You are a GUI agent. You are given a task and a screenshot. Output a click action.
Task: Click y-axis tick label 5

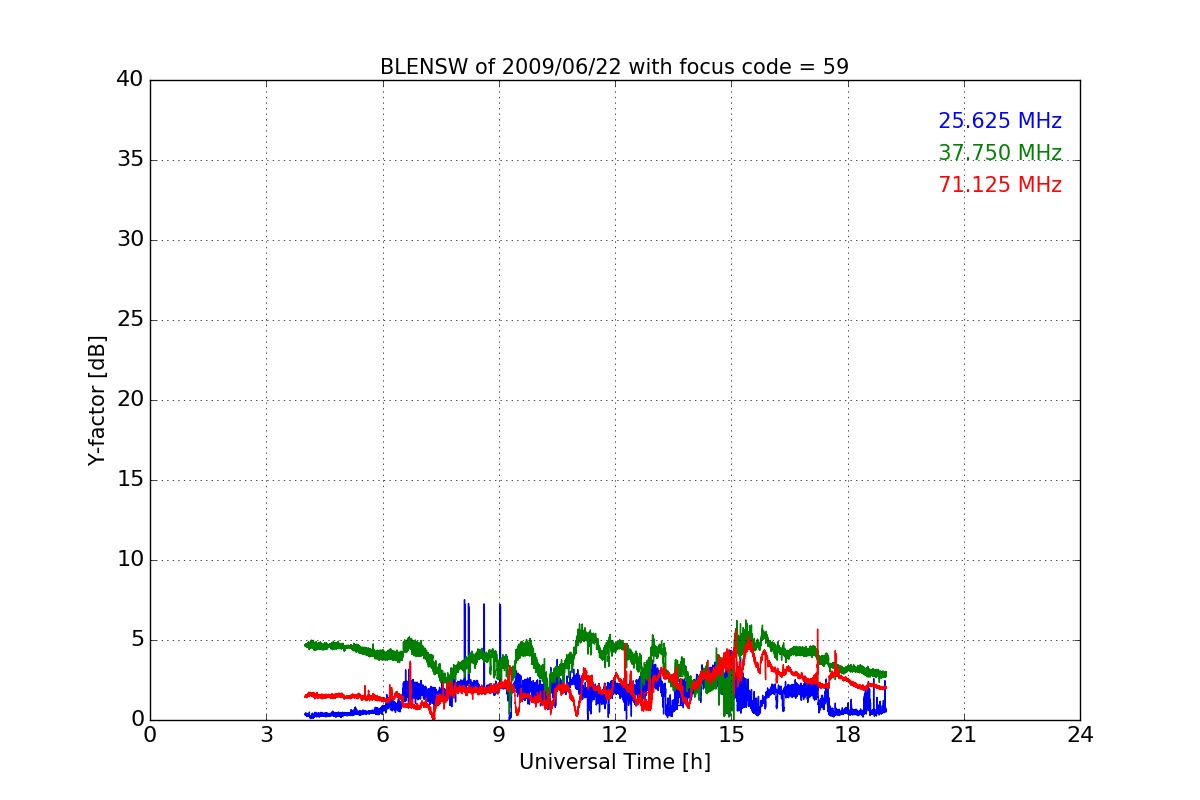[137, 640]
